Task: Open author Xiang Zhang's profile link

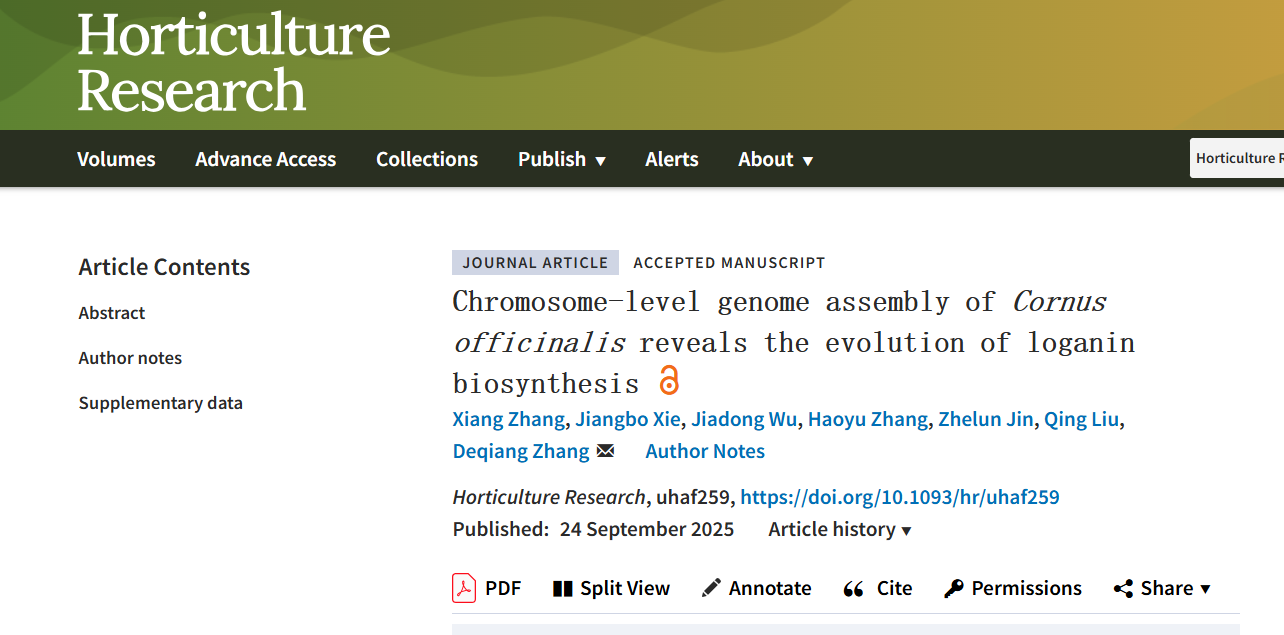Action: click(x=508, y=419)
